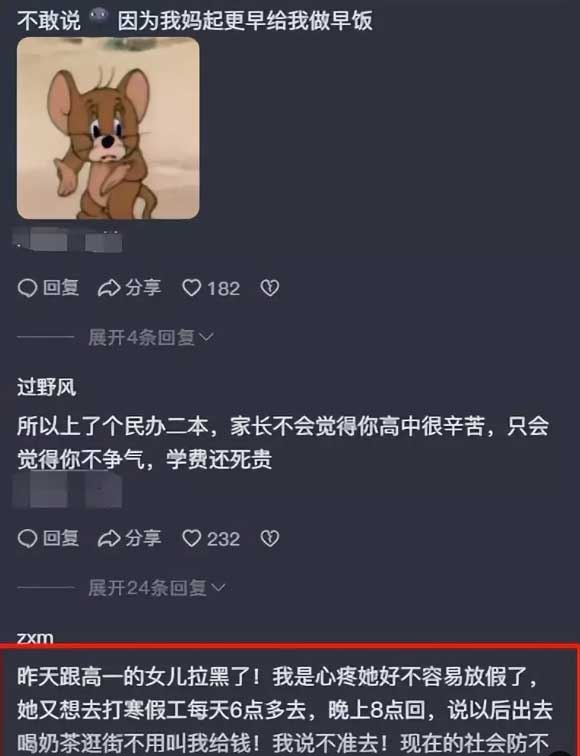
Task: Open the Jerry mouse image
Action: click(108, 128)
